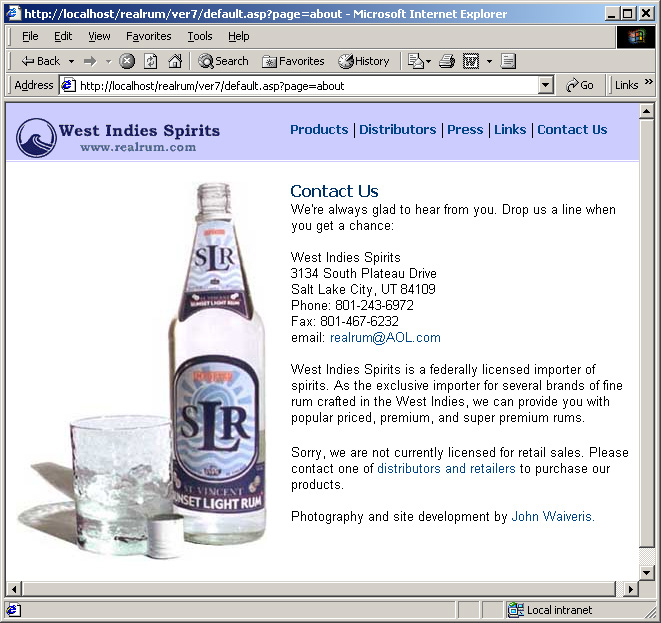The image size is (661, 623).
Task: Open the Favorites pane from toolbar
Action: (293, 61)
